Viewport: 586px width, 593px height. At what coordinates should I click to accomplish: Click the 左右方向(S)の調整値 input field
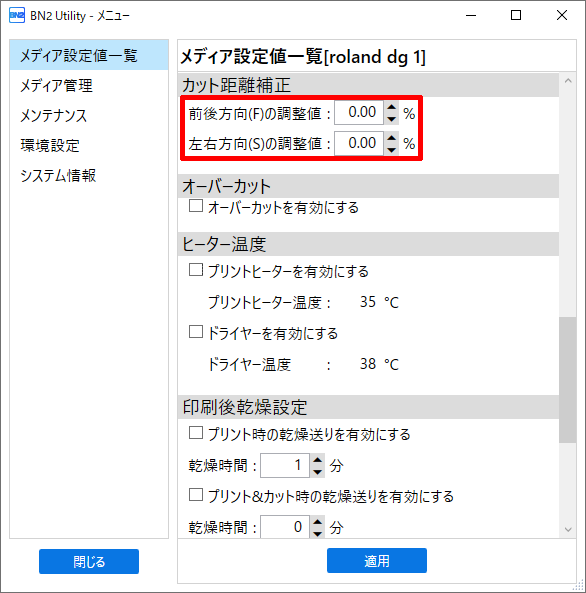point(359,143)
